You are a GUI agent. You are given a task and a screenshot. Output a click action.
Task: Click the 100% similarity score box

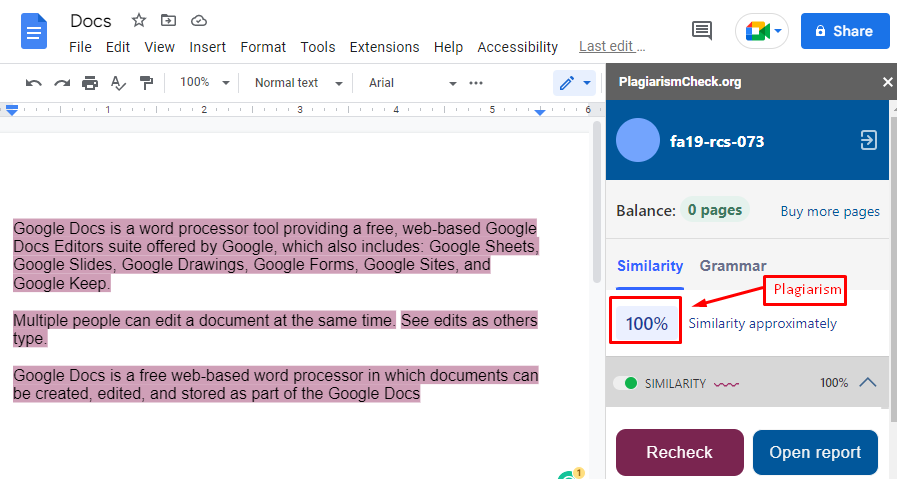point(646,323)
